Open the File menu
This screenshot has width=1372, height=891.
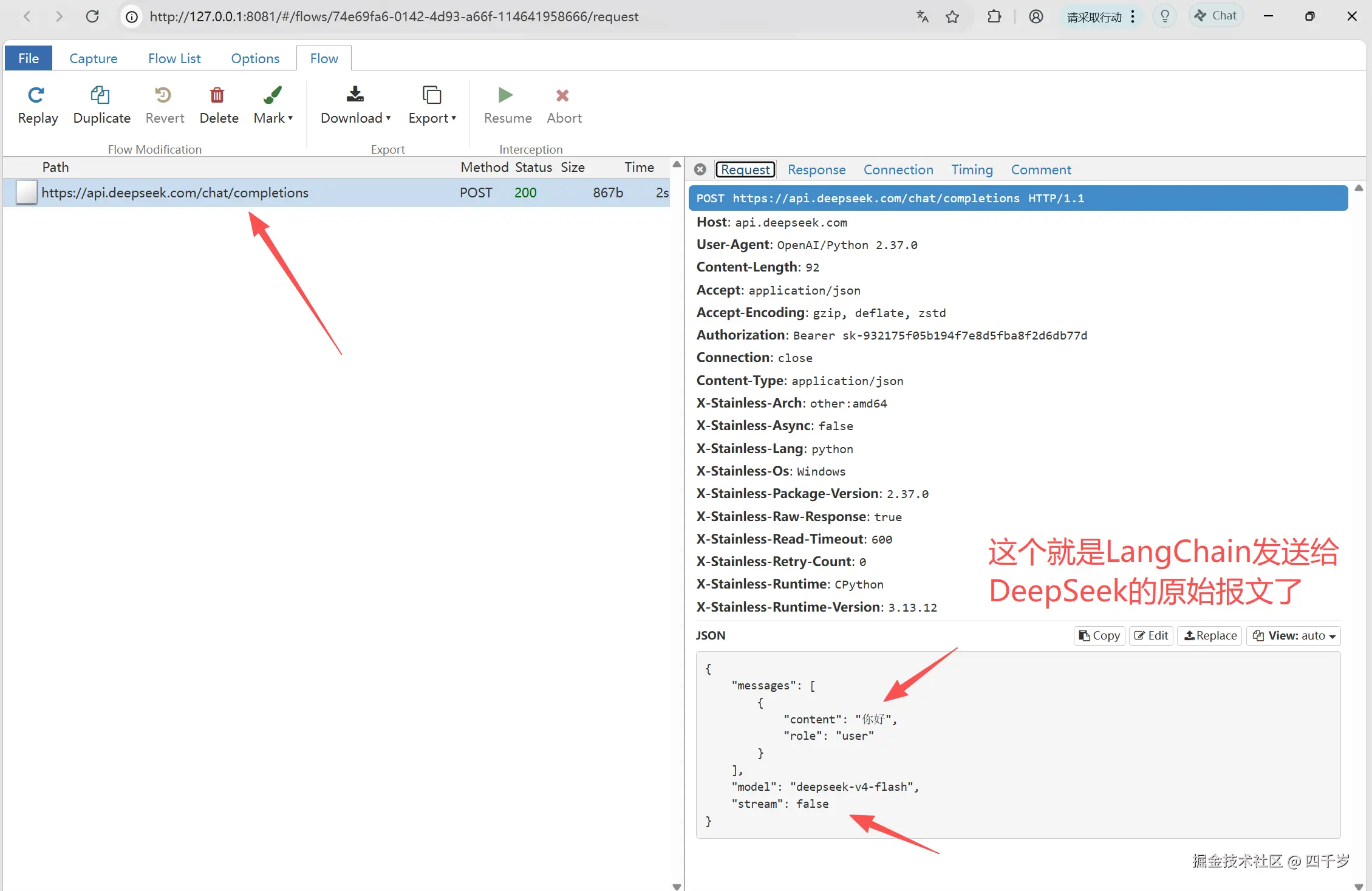pyautogui.click(x=29, y=58)
